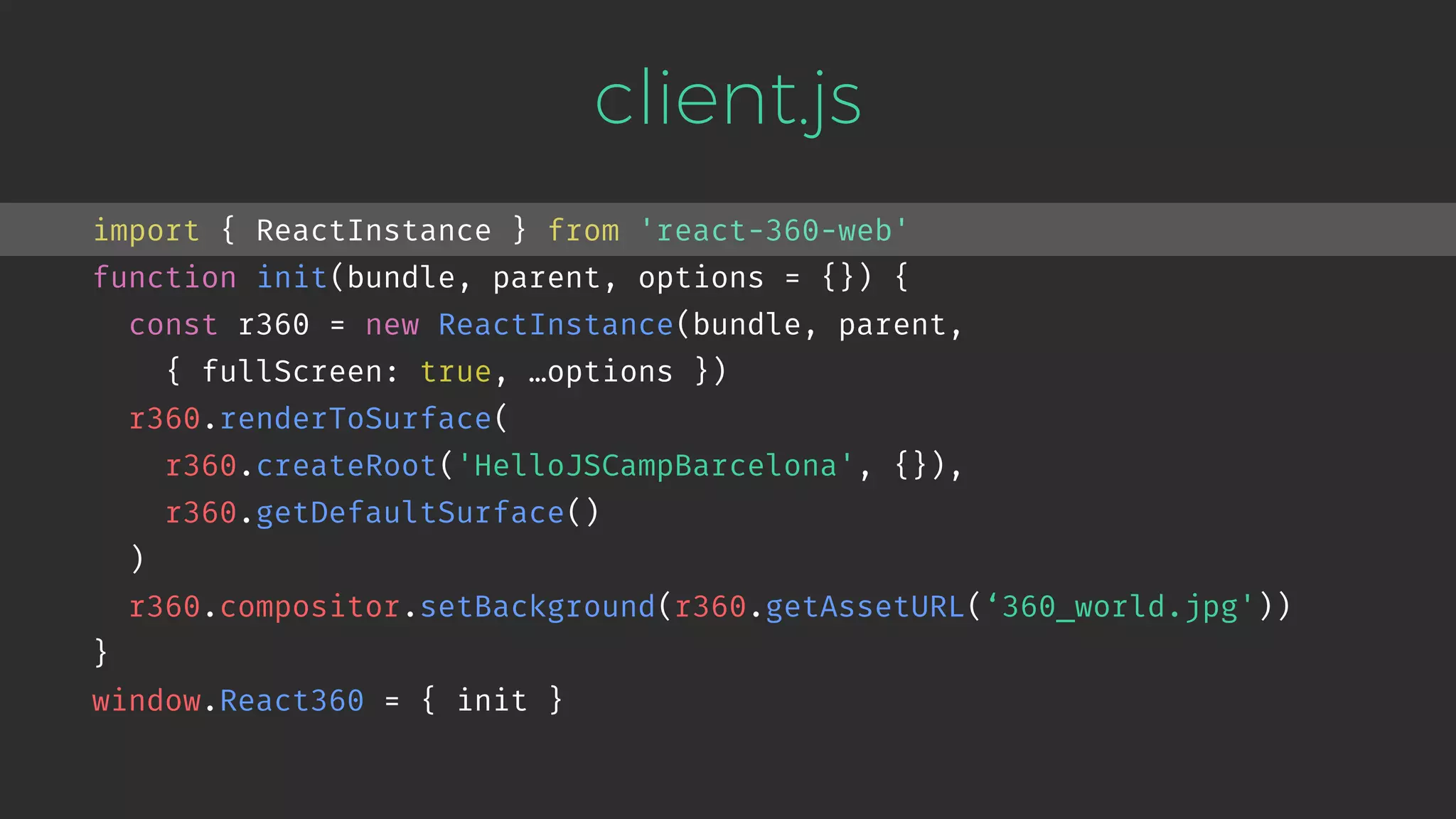Click the 'client.js' slide title
This screenshot has height=819, width=1456.
(x=728, y=101)
